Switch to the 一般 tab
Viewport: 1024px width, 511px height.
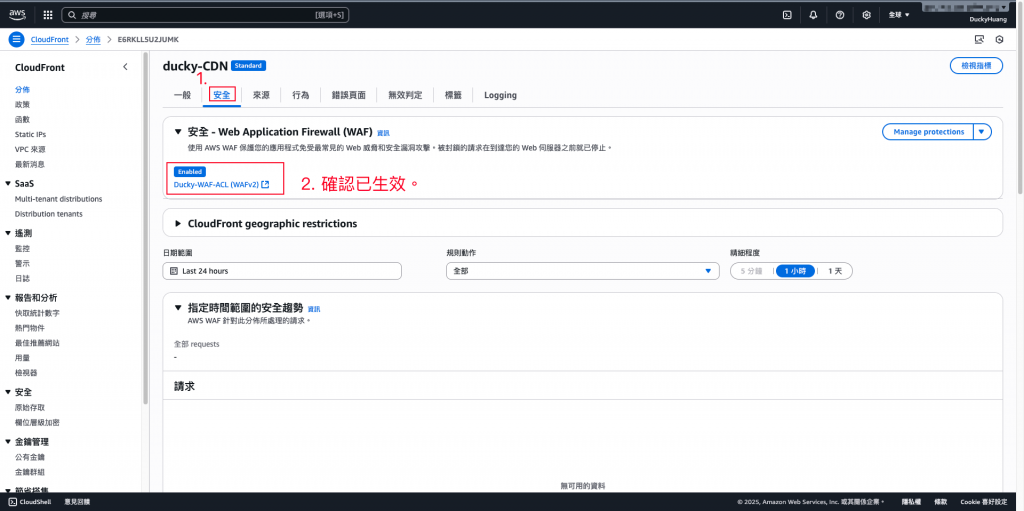pyautogui.click(x=182, y=95)
